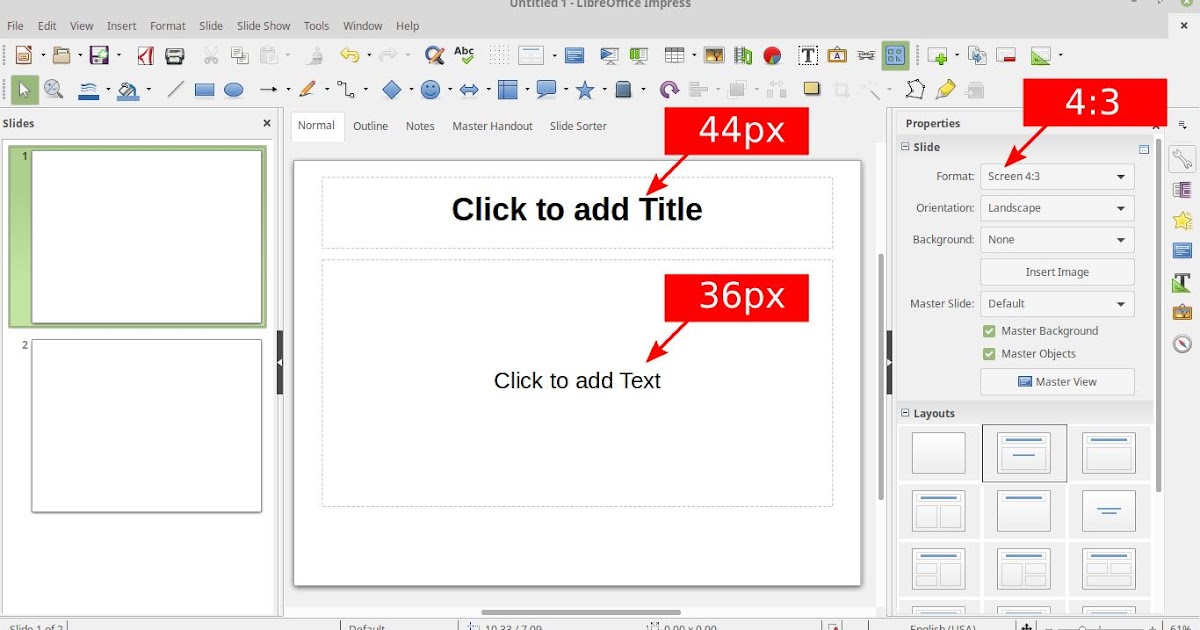Click the Insert Image button

click(x=1057, y=271)
